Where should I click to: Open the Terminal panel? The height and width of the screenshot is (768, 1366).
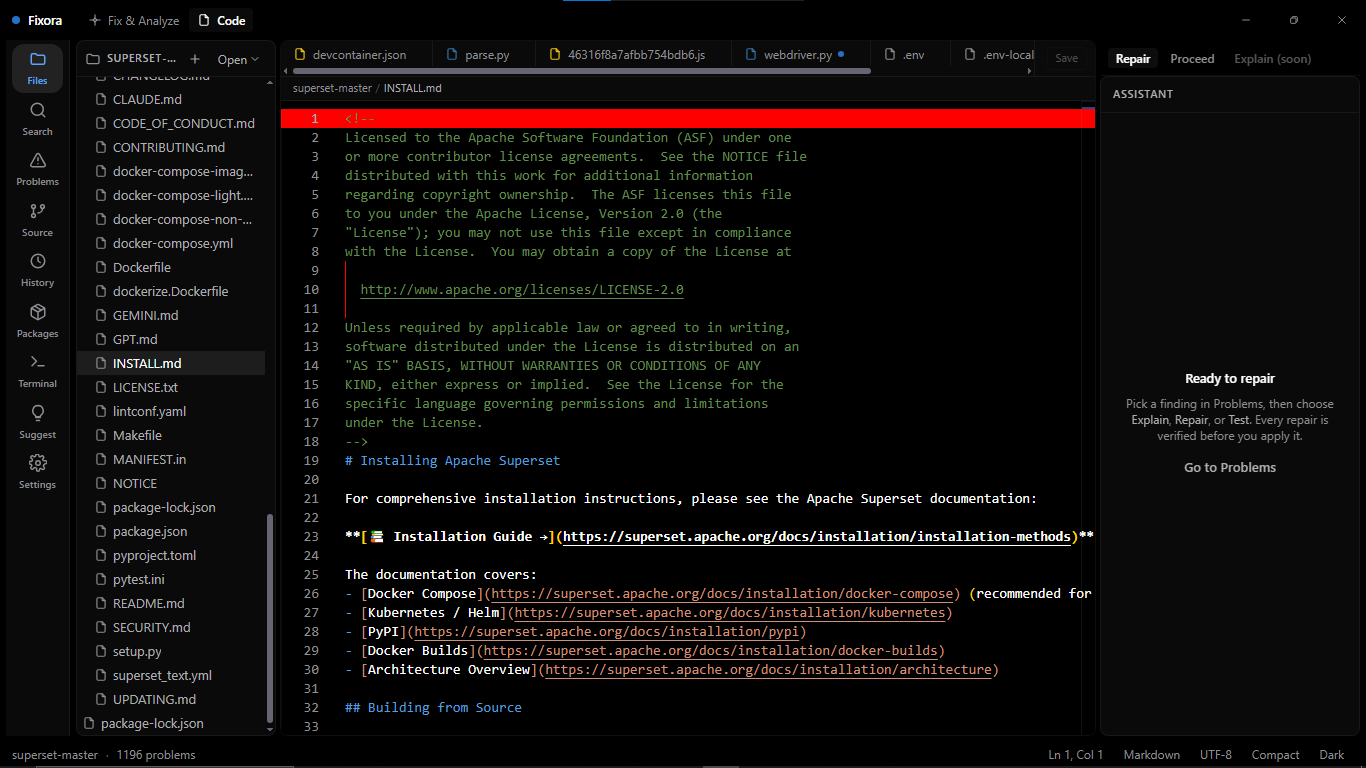(37, 371)
